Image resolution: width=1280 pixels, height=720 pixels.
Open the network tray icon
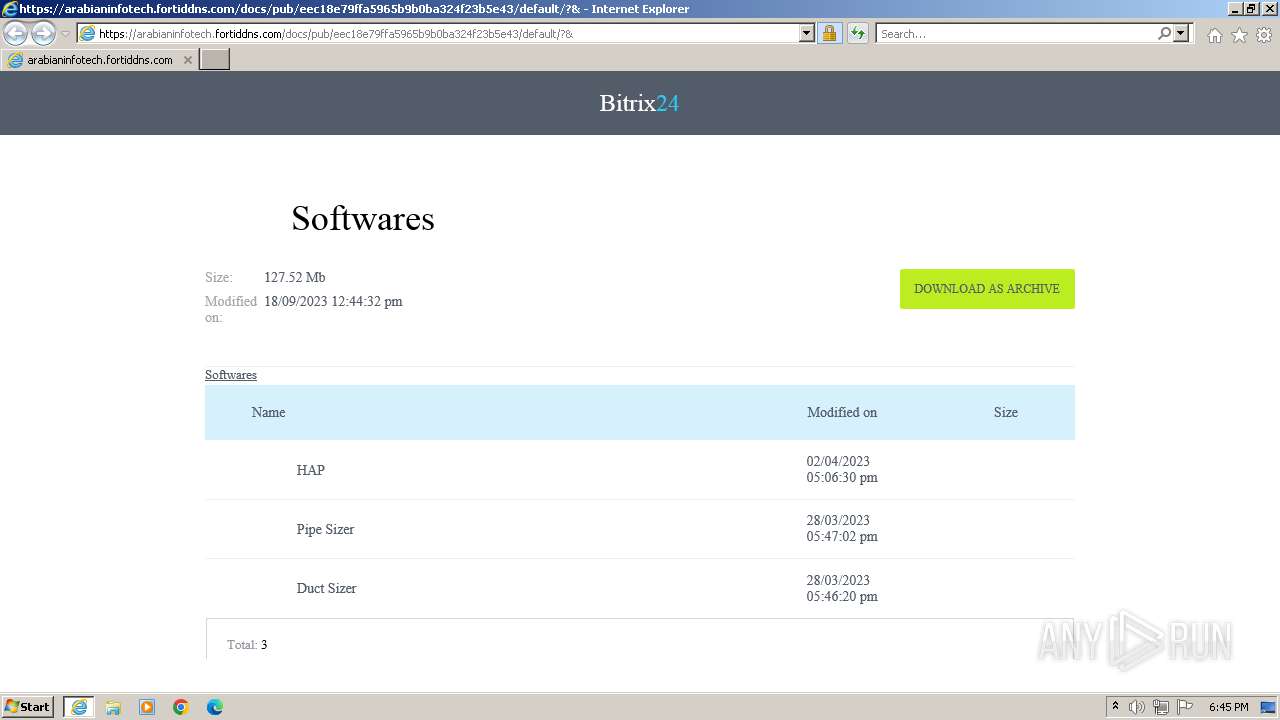point(1161,707)
